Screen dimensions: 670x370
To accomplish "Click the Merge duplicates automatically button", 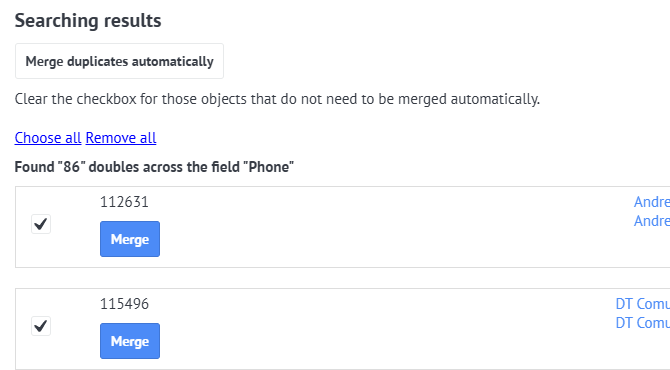I will coord(119,61).
